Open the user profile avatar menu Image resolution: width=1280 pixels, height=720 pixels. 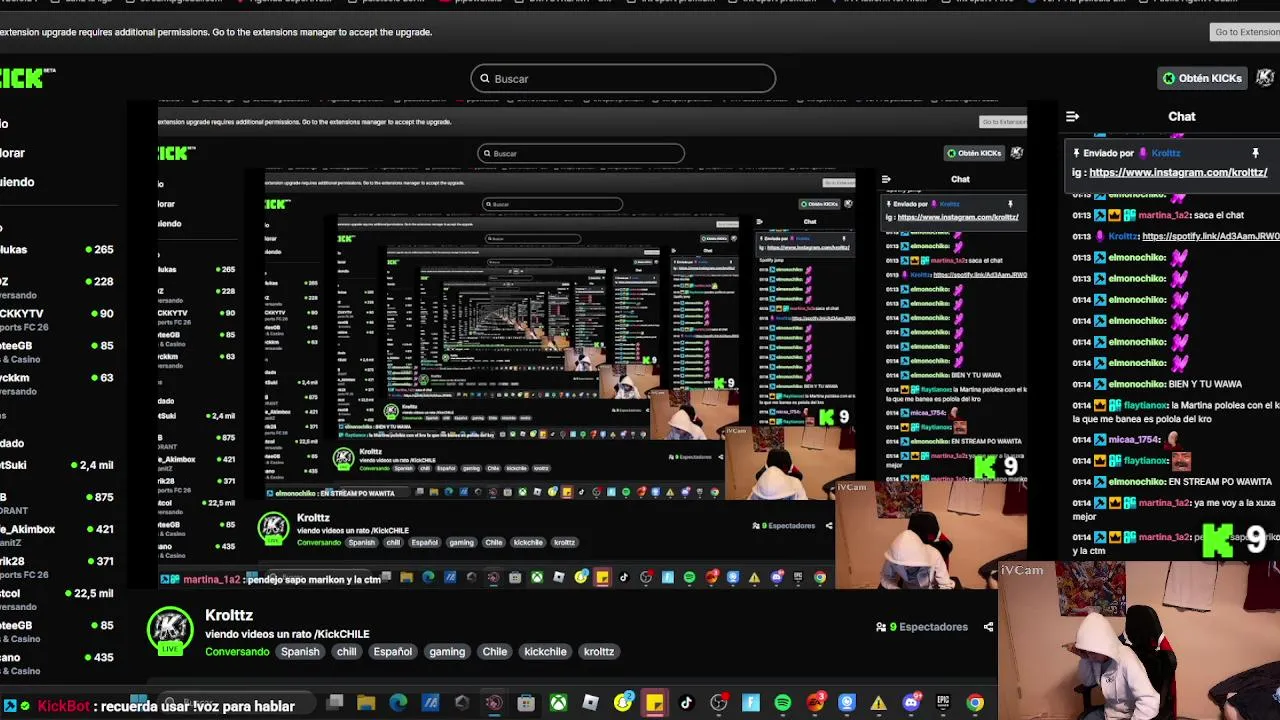1265,78
